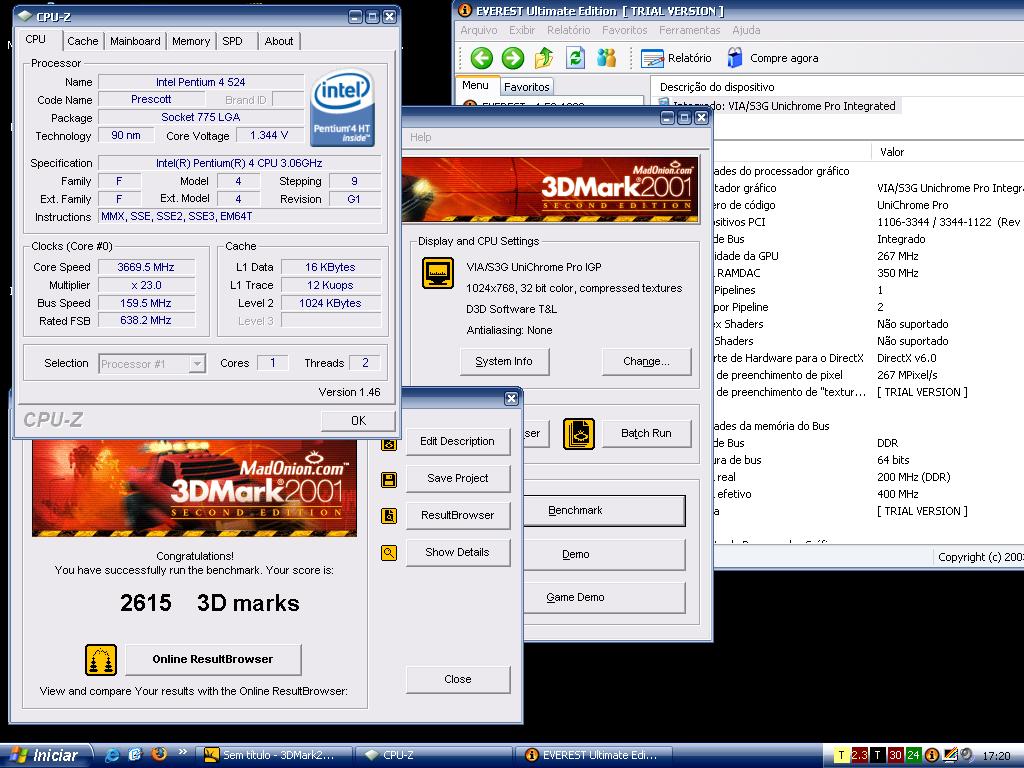Open Favoritos menu in EVEREST menubar
1024x768 pixels.
pyautogui.click(x=624, y=30)
